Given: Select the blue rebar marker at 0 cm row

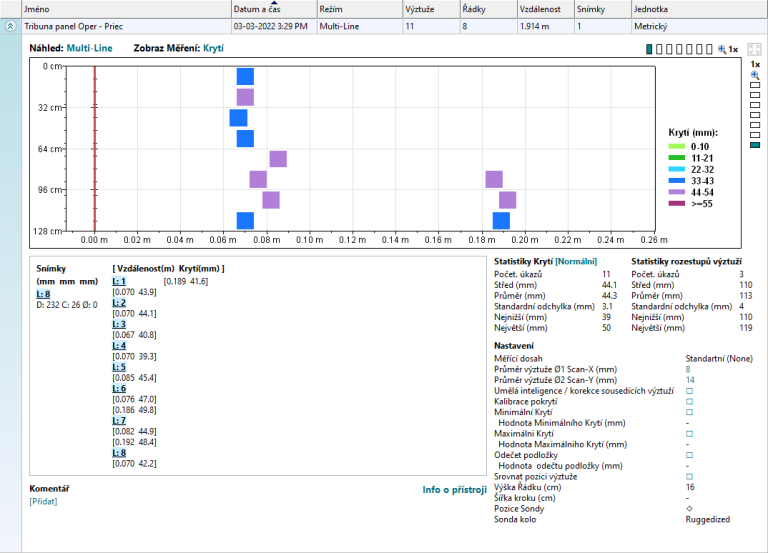Looking at the screenshot, I should [245, 76].
